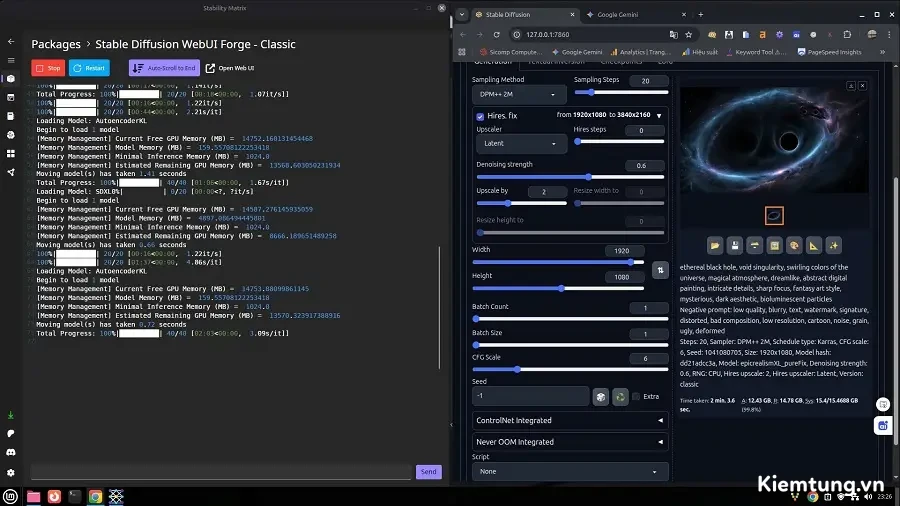This screenshot has height=506, width=900.
Task: Send to inpaint palette icon
Action: [x=794, y=246]
